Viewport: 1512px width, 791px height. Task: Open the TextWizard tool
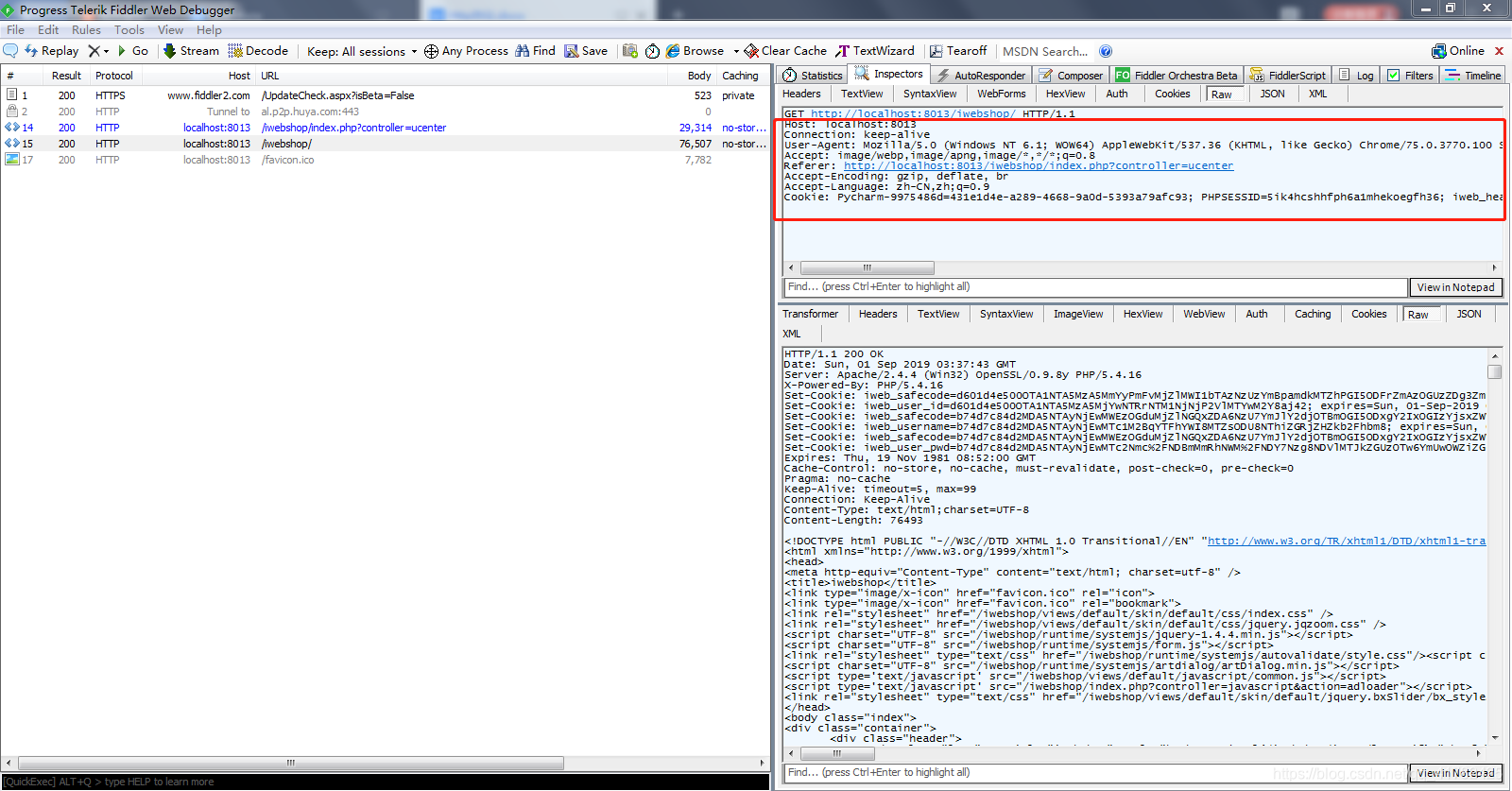click(875, 51)
